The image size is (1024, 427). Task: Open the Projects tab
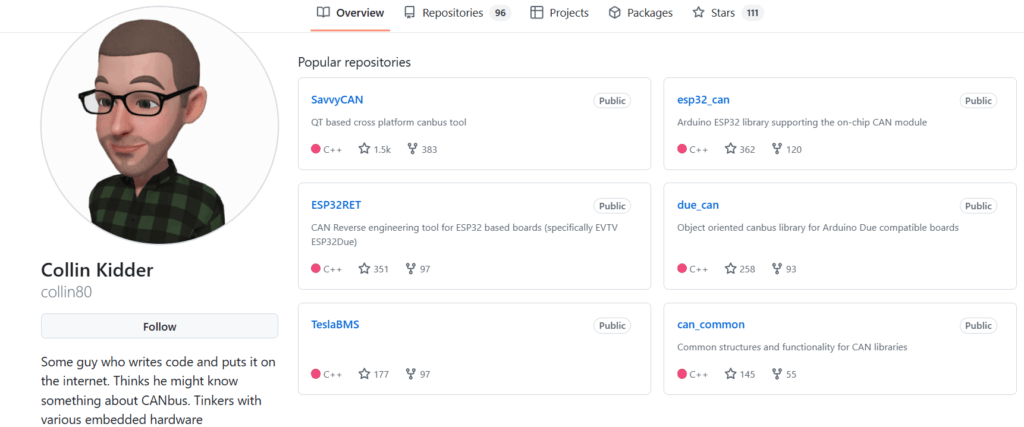tap(559, 13)
